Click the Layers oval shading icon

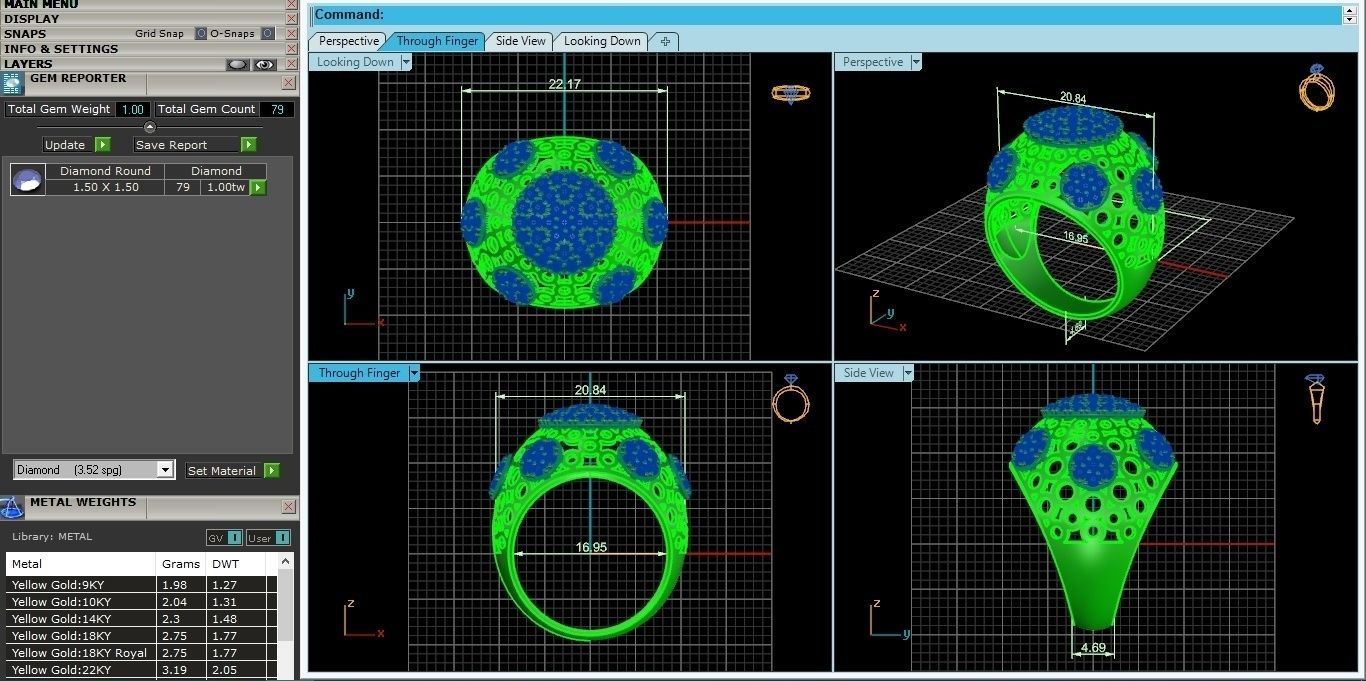click(237, 64)
